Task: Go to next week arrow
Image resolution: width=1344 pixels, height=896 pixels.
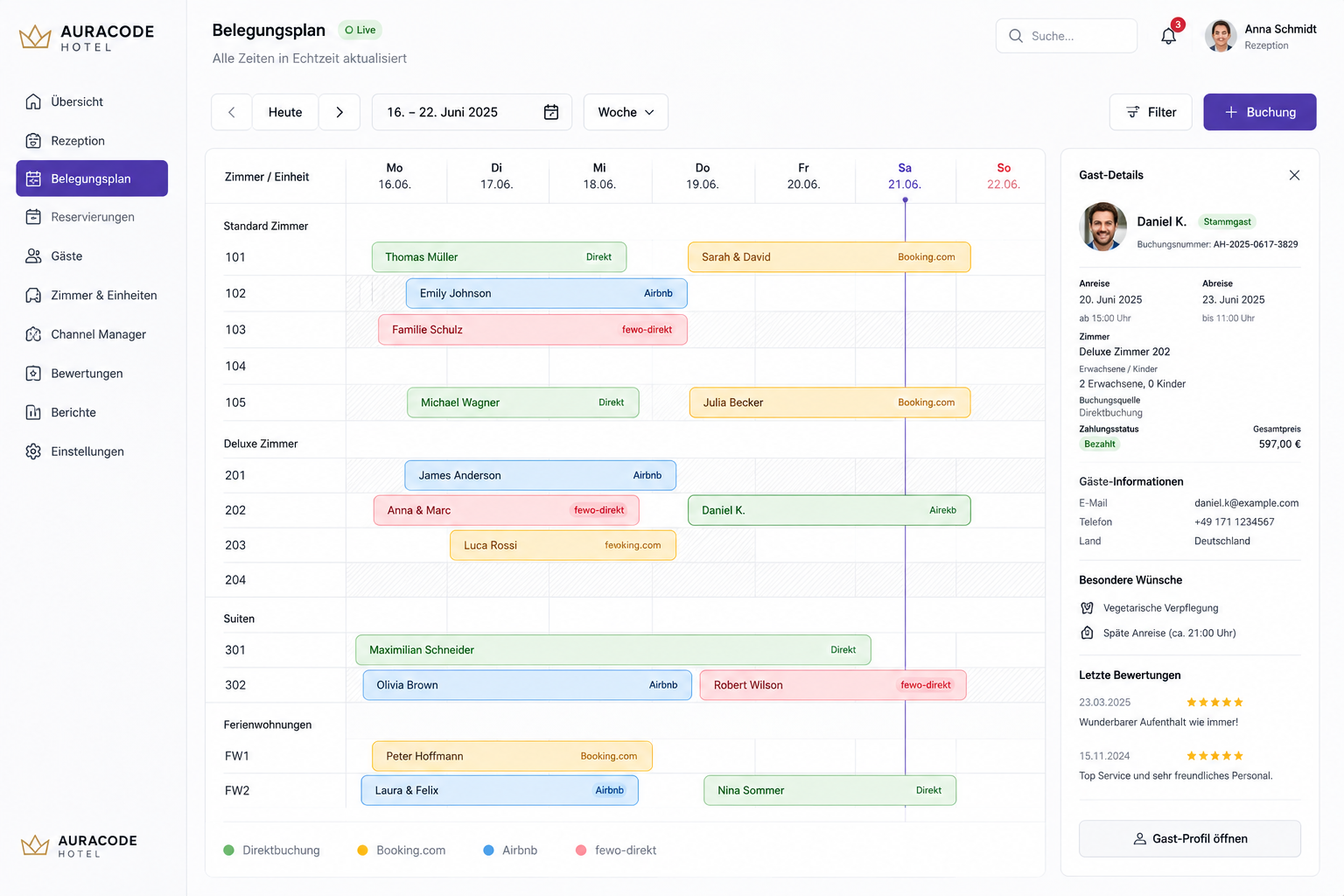Action: (339, 112)
